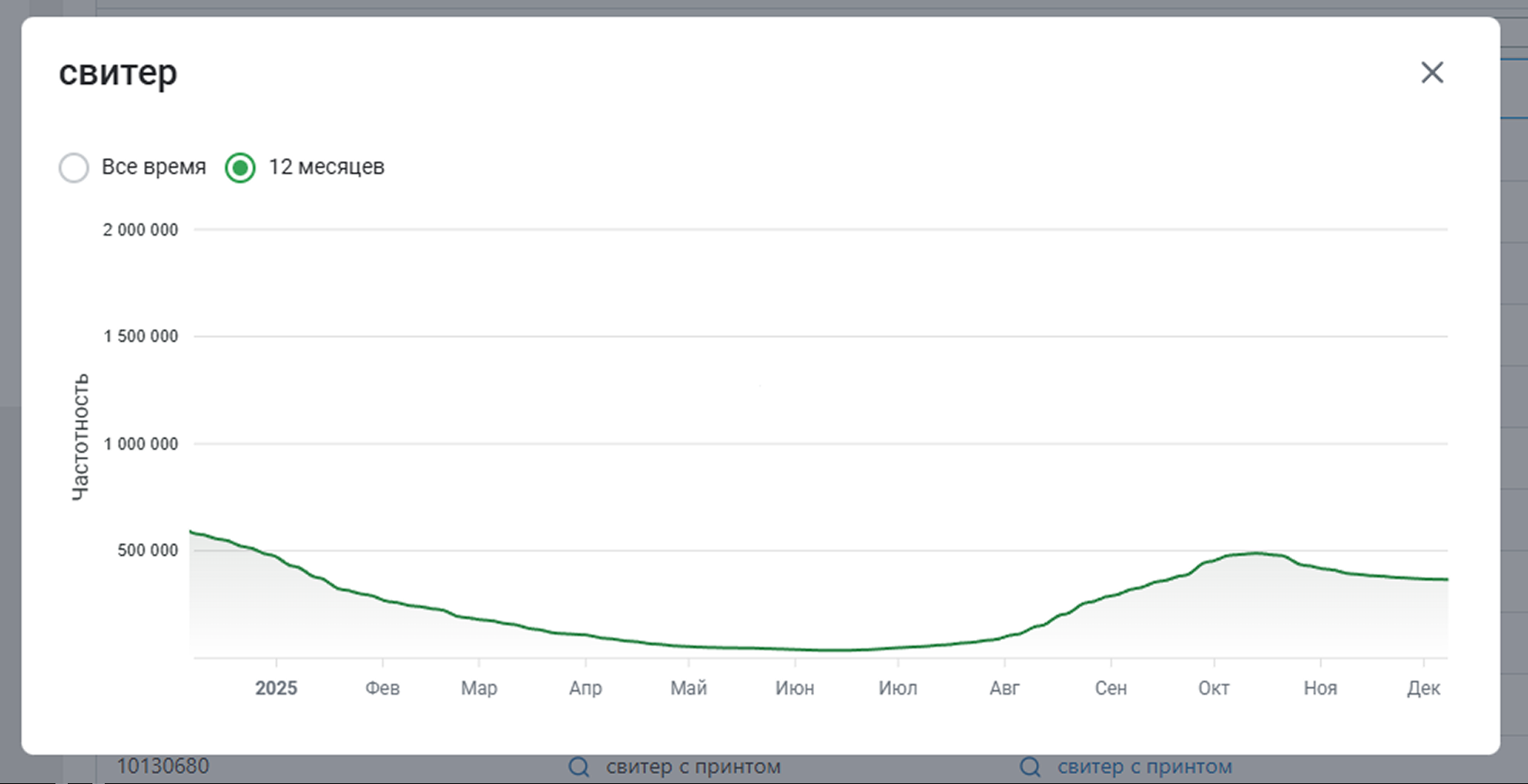Click the 2025 label on the time axis
1528x784 pixels.
[x=276, y=688]
